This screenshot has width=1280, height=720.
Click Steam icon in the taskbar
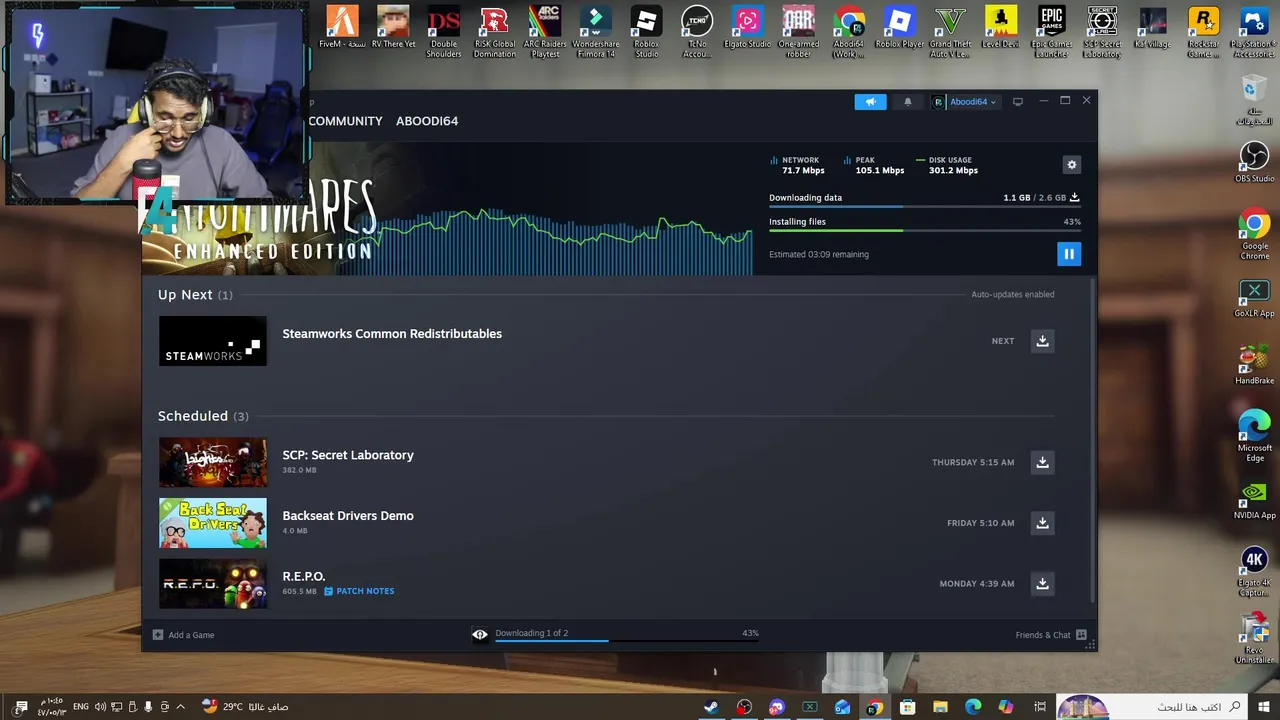tap(711, 707)
